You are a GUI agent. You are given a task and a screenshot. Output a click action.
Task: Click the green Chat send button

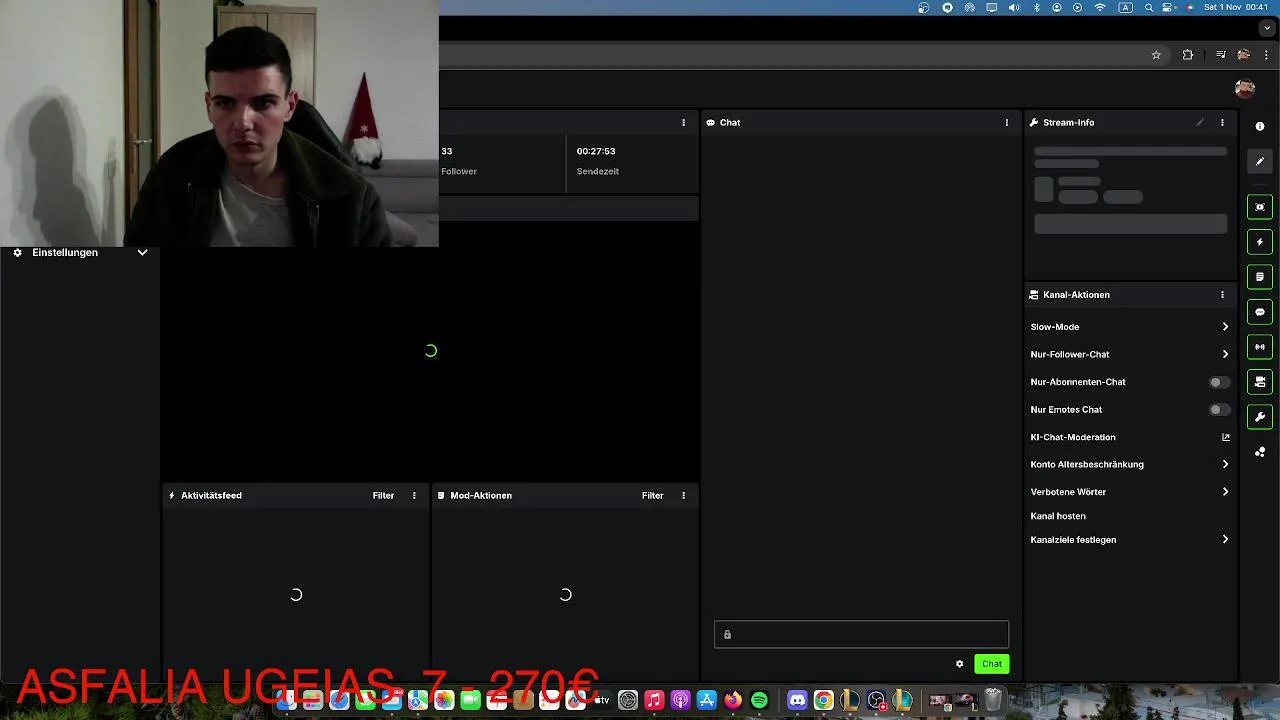pos(992,664)
